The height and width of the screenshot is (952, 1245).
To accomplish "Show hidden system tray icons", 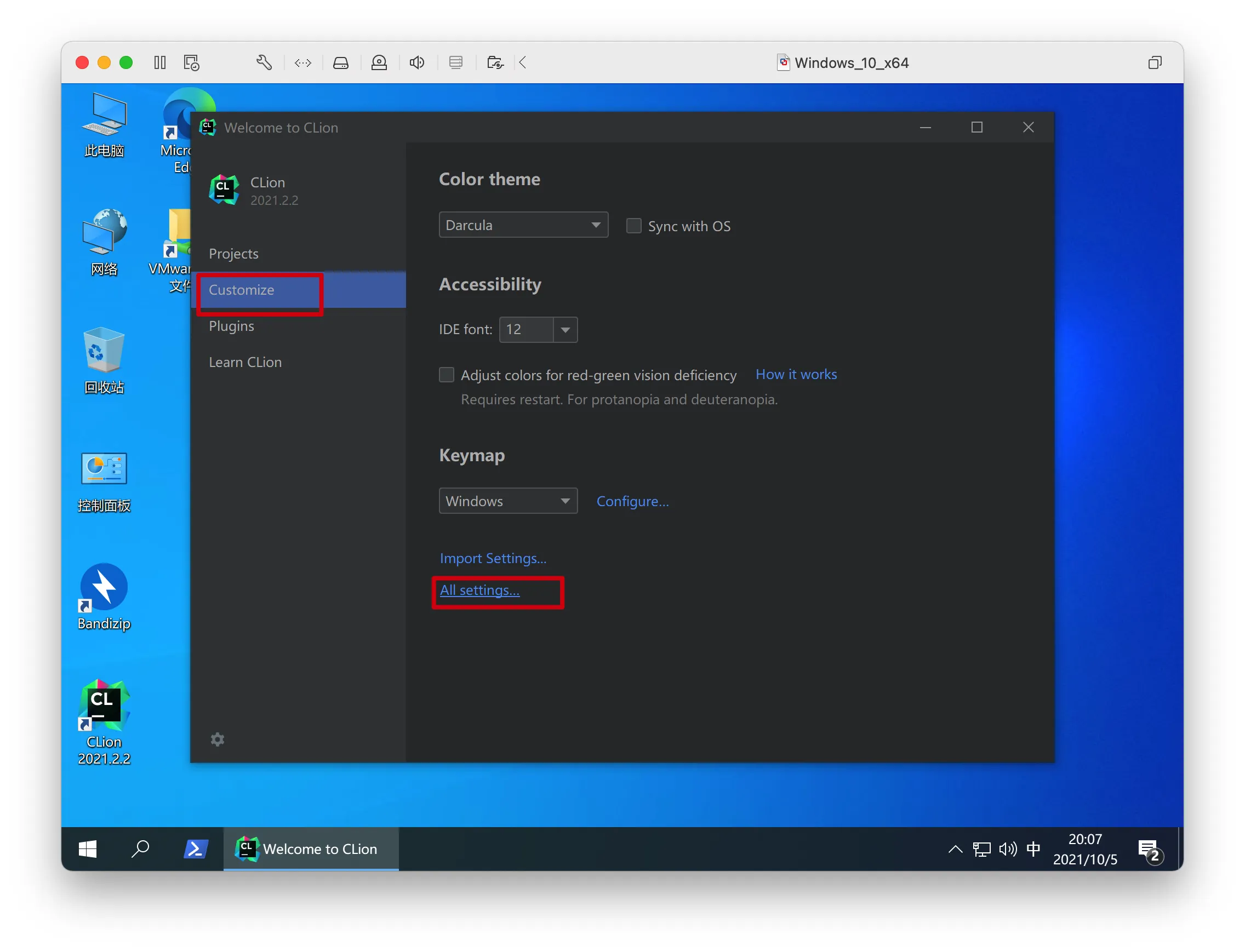I will [955, 849].
